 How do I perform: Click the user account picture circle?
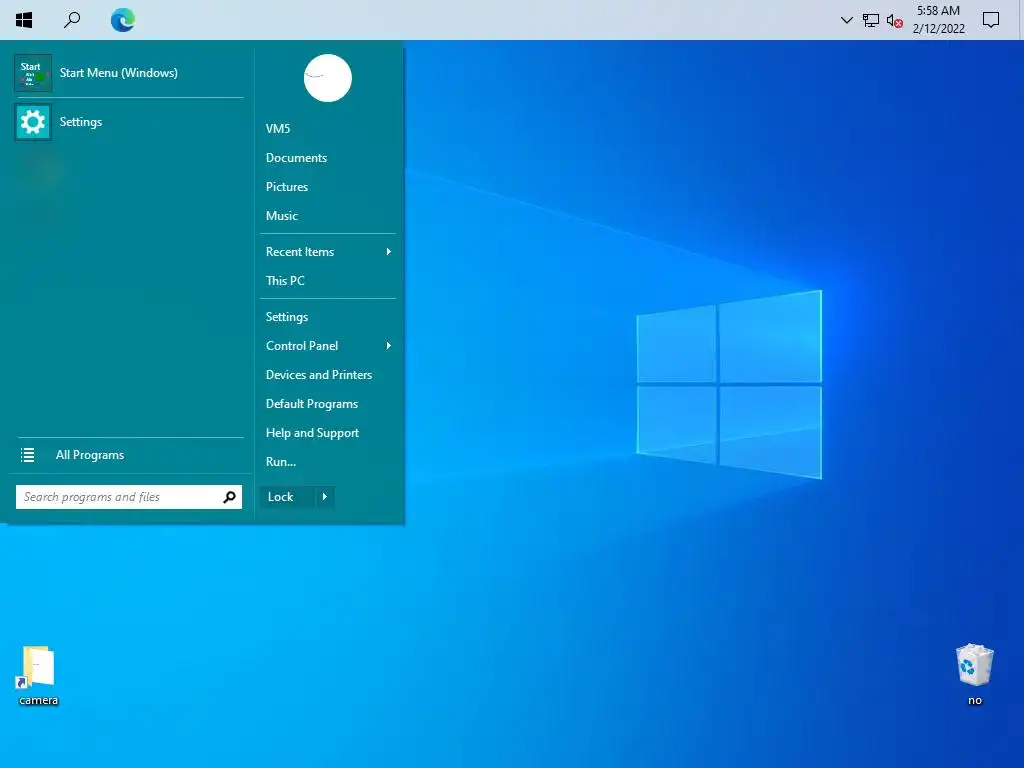pyautogui.click(x=328, y=78)
